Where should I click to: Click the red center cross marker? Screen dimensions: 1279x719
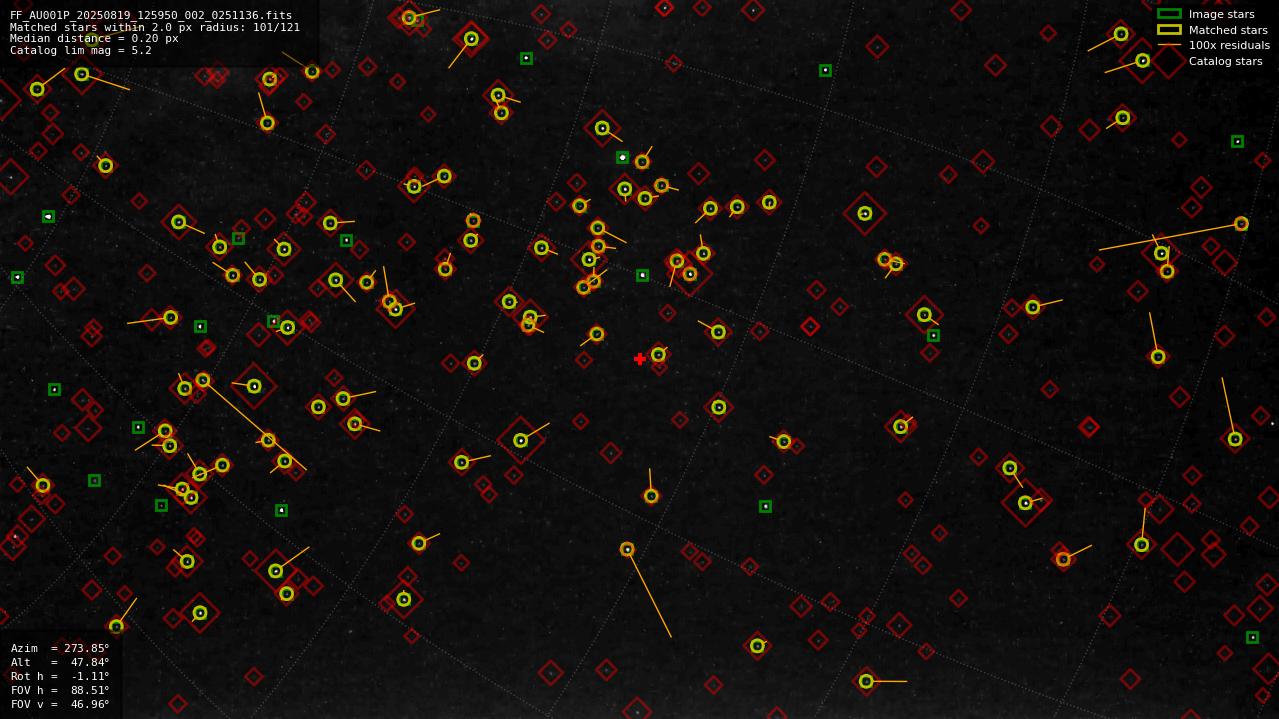point(640,359)
